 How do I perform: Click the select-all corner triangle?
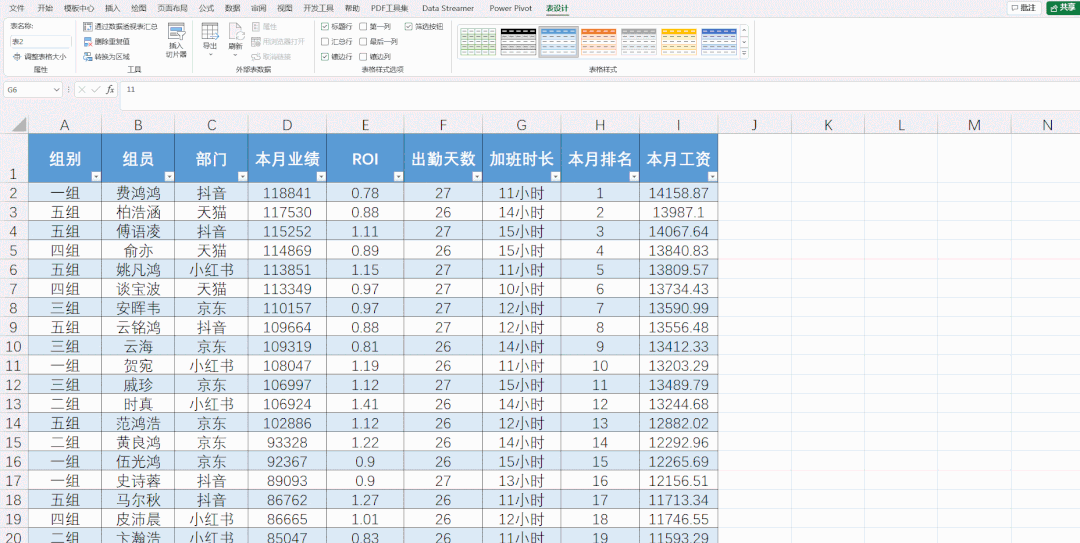[19, 125]
